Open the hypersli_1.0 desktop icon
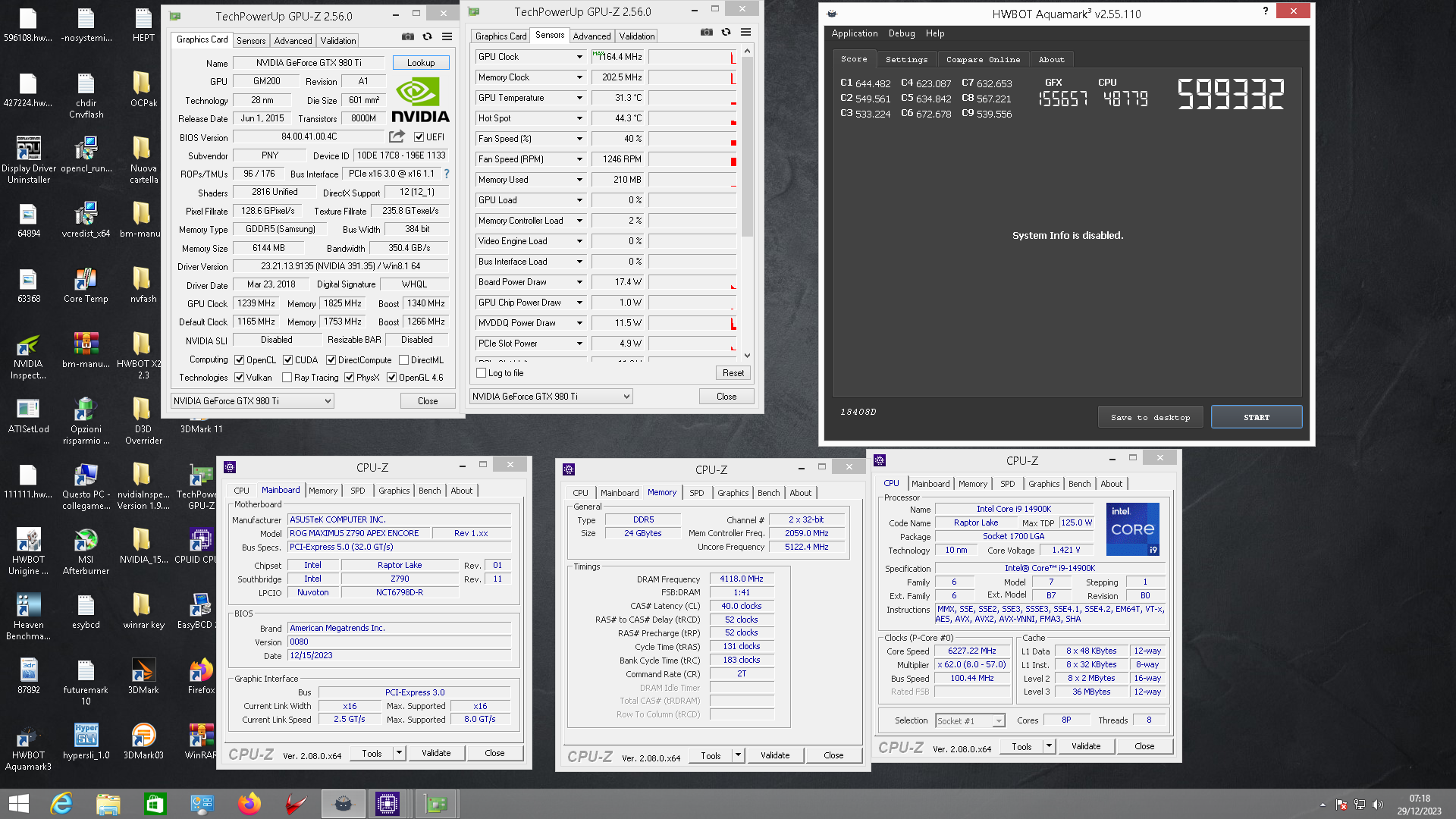 click(86, 741)
